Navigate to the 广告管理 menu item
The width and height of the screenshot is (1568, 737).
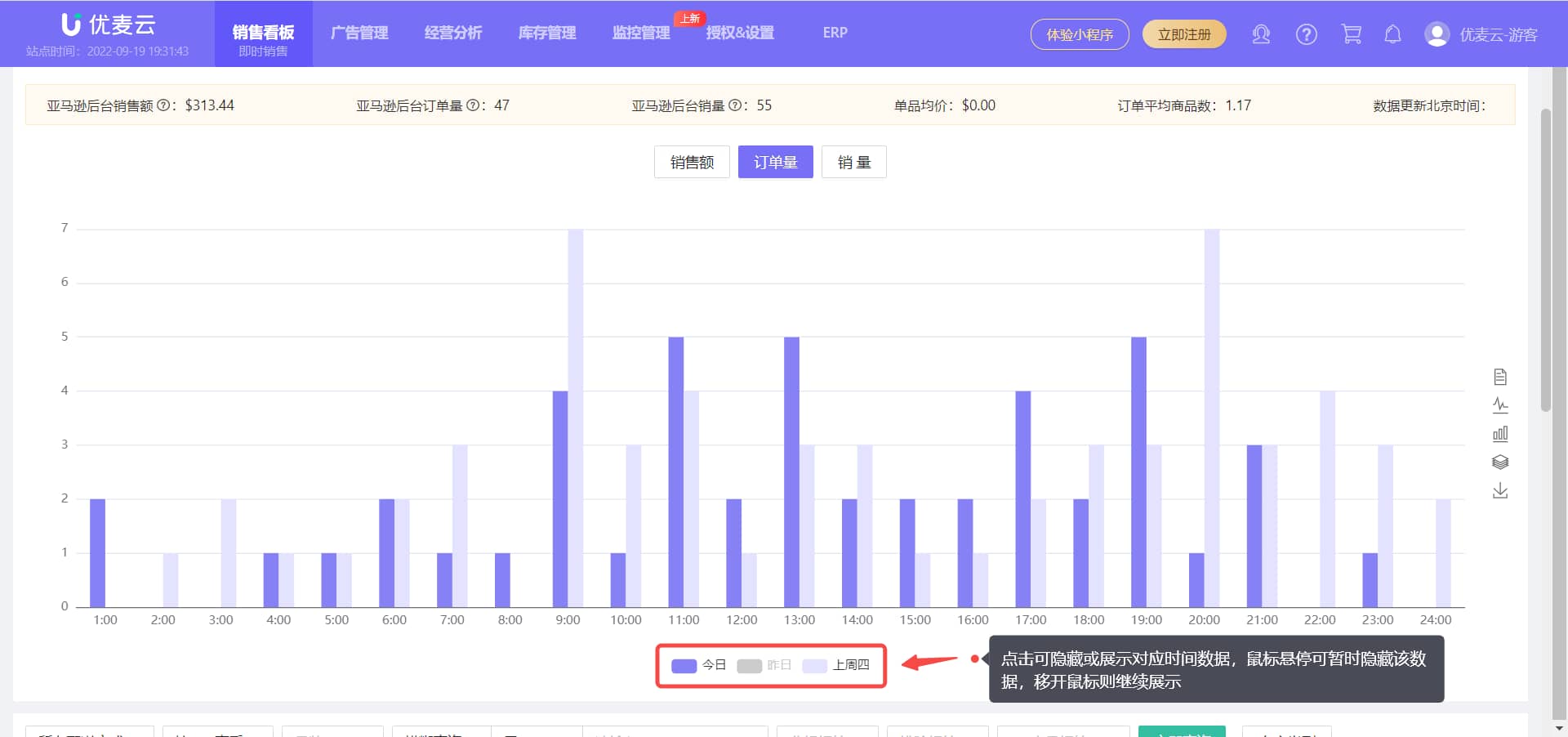pos(359,33)
